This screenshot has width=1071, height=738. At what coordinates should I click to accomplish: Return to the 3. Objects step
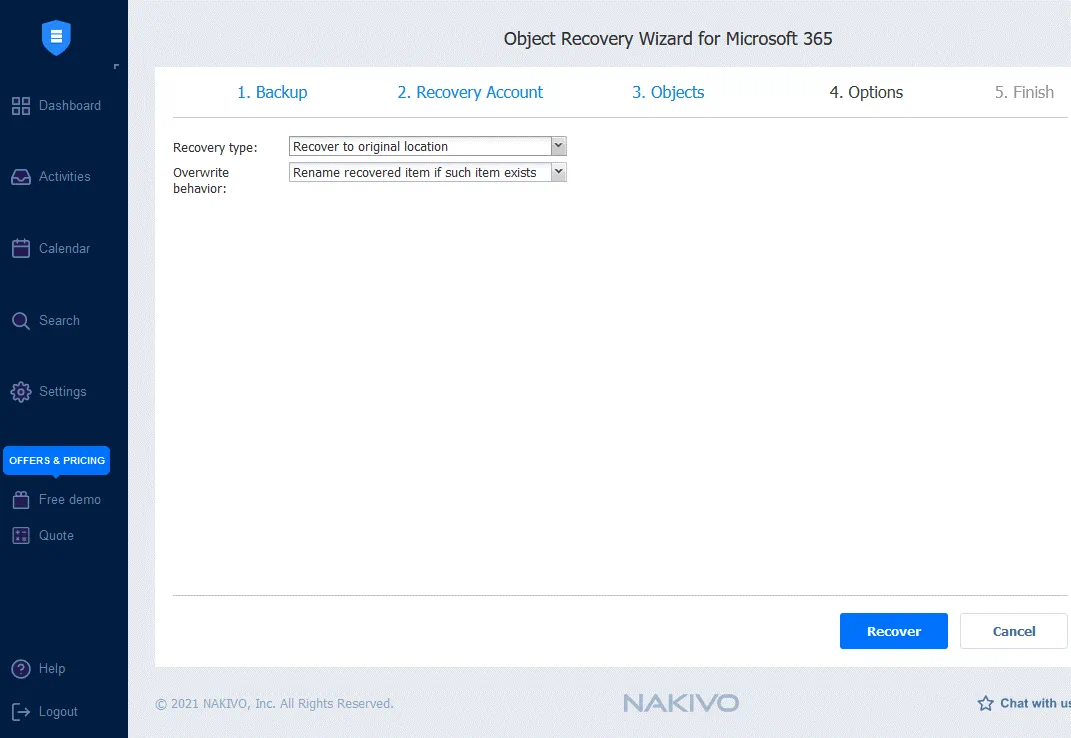click(x=668, y=92)
